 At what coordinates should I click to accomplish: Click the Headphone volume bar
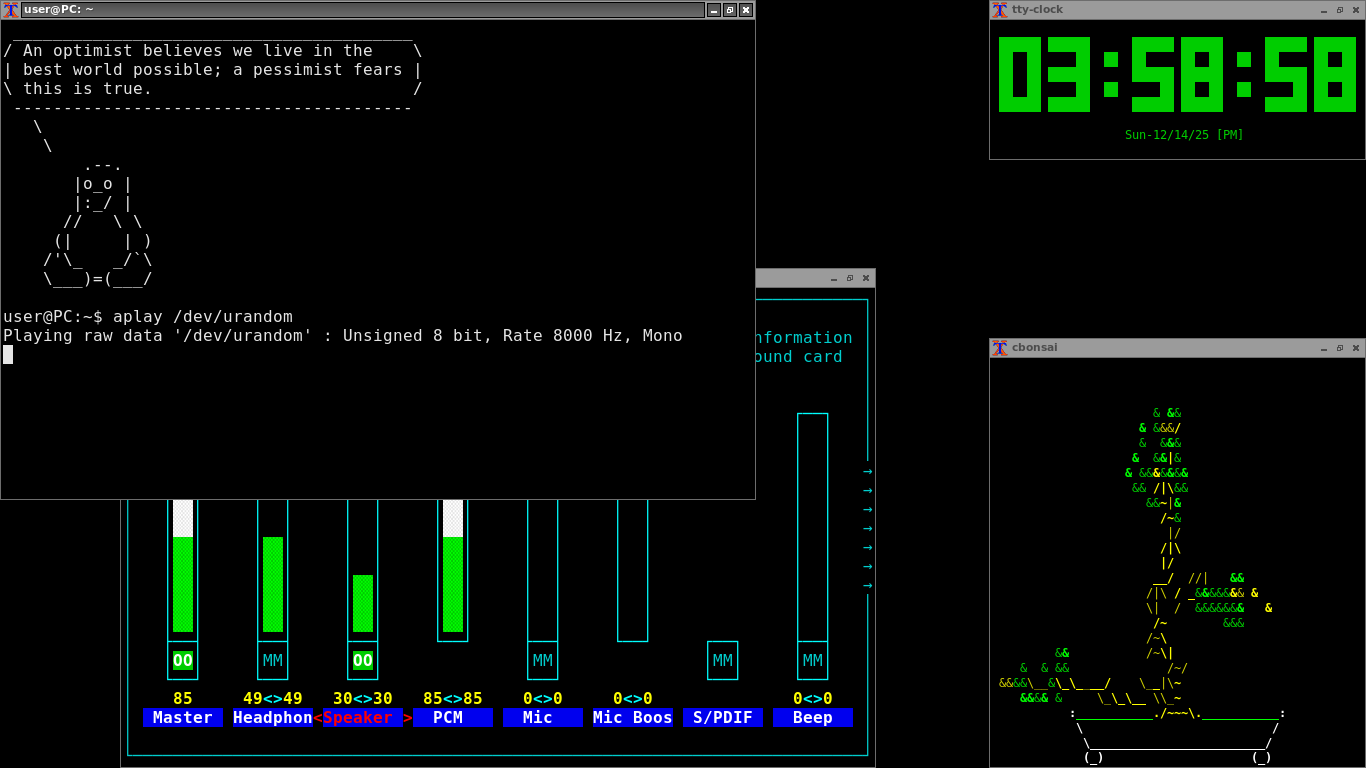(273, 584)
